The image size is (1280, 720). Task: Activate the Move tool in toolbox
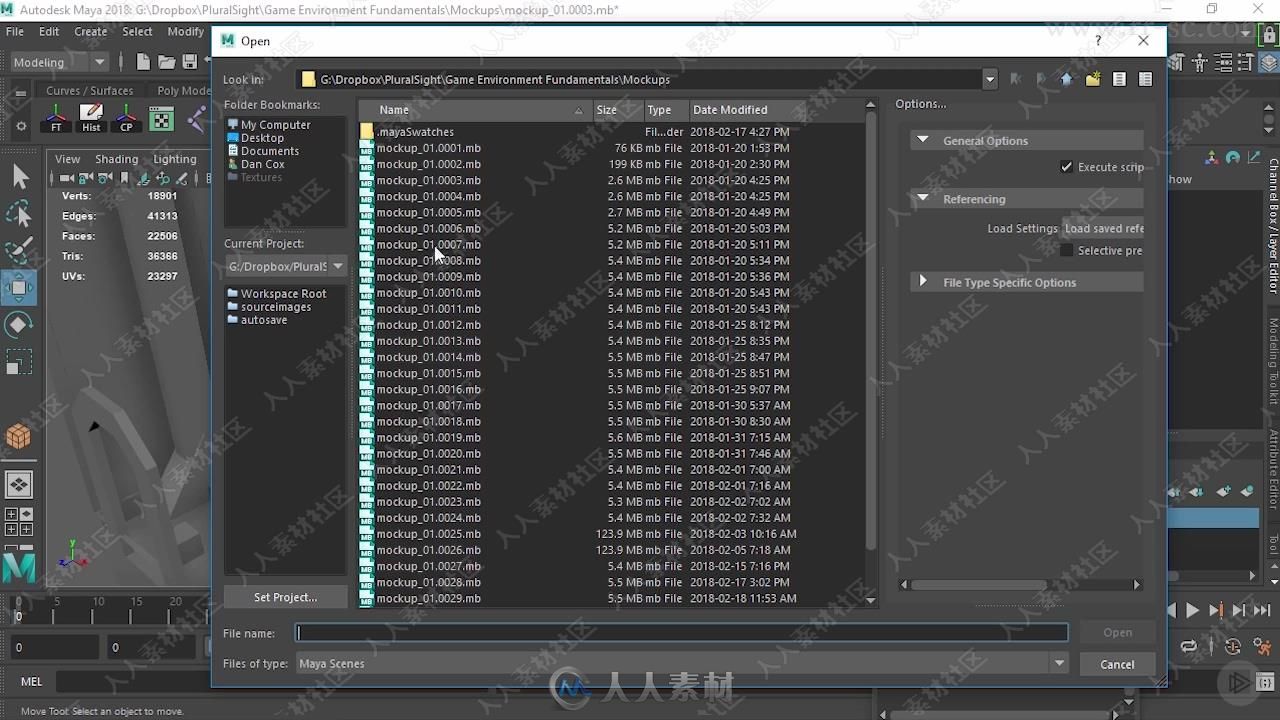20,288
